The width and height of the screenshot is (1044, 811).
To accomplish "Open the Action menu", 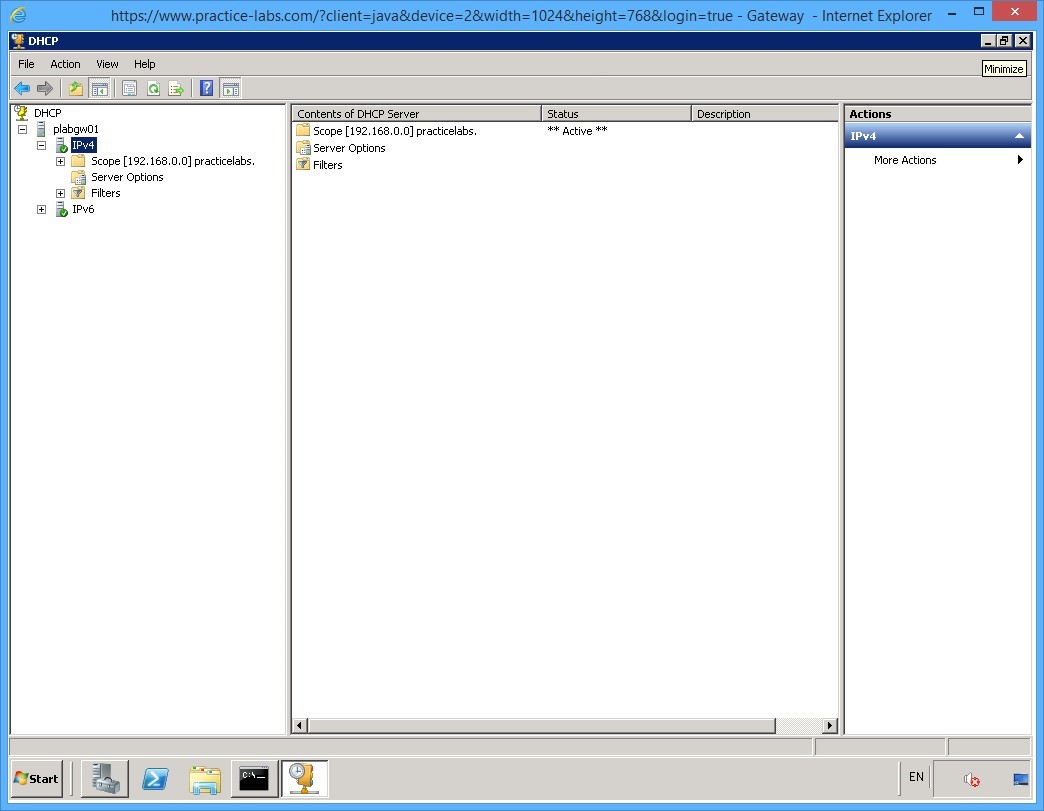I will tap(65, 63).
